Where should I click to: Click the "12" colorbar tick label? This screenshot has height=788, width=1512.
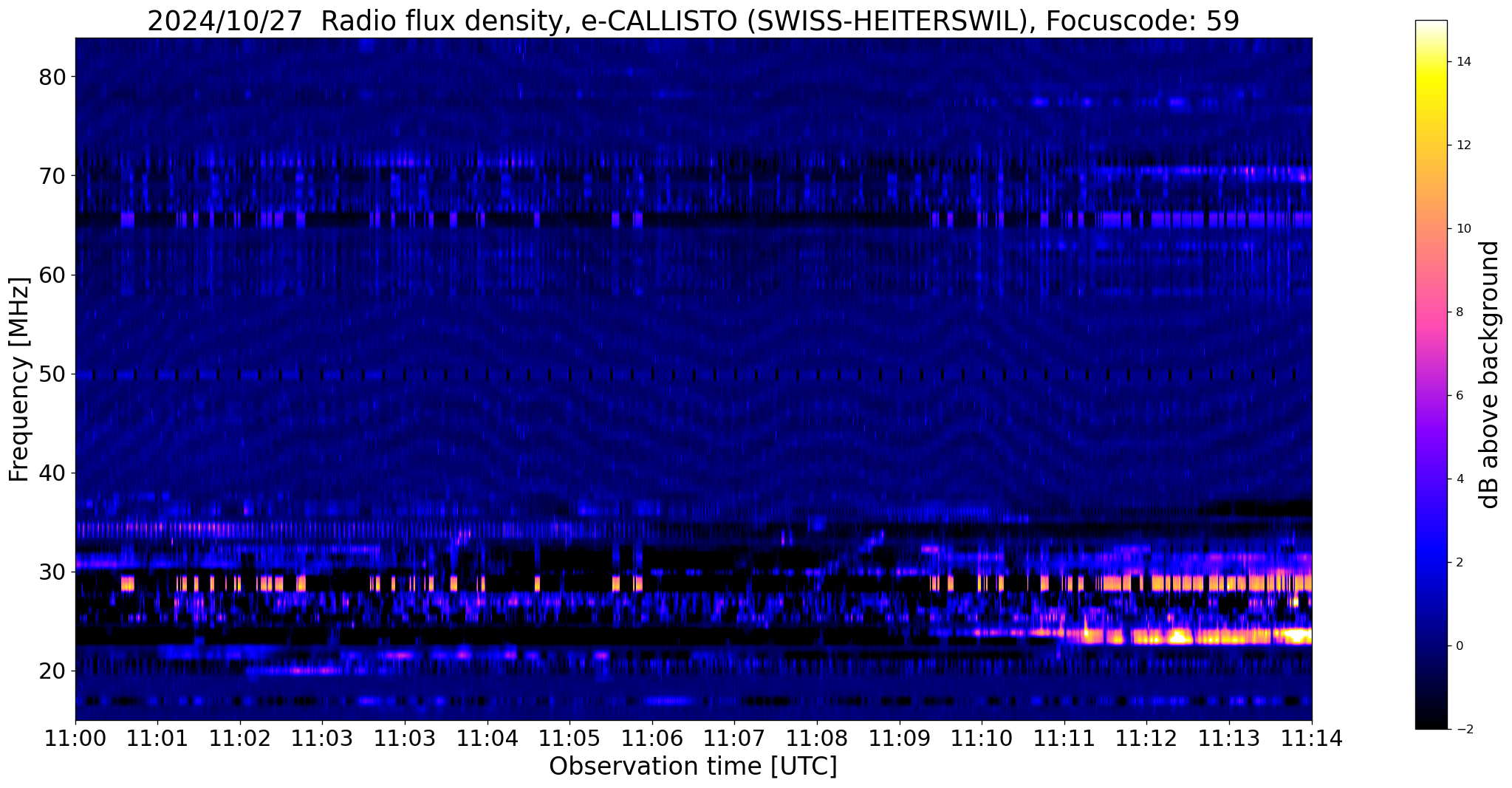pyautogui.click(x=1464, y=145)
